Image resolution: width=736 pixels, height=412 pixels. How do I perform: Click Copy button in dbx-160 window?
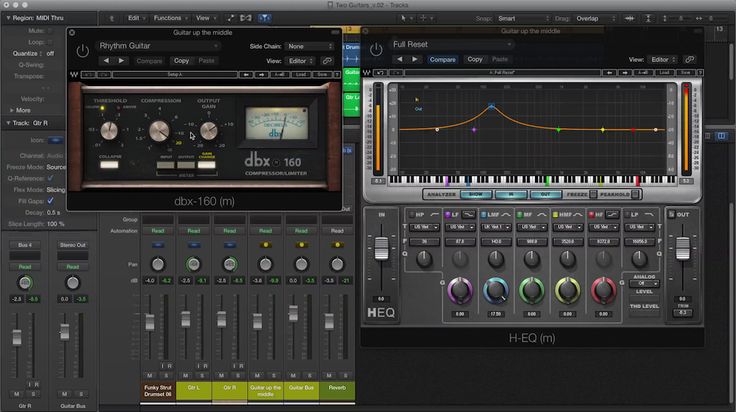click(181, 61)
